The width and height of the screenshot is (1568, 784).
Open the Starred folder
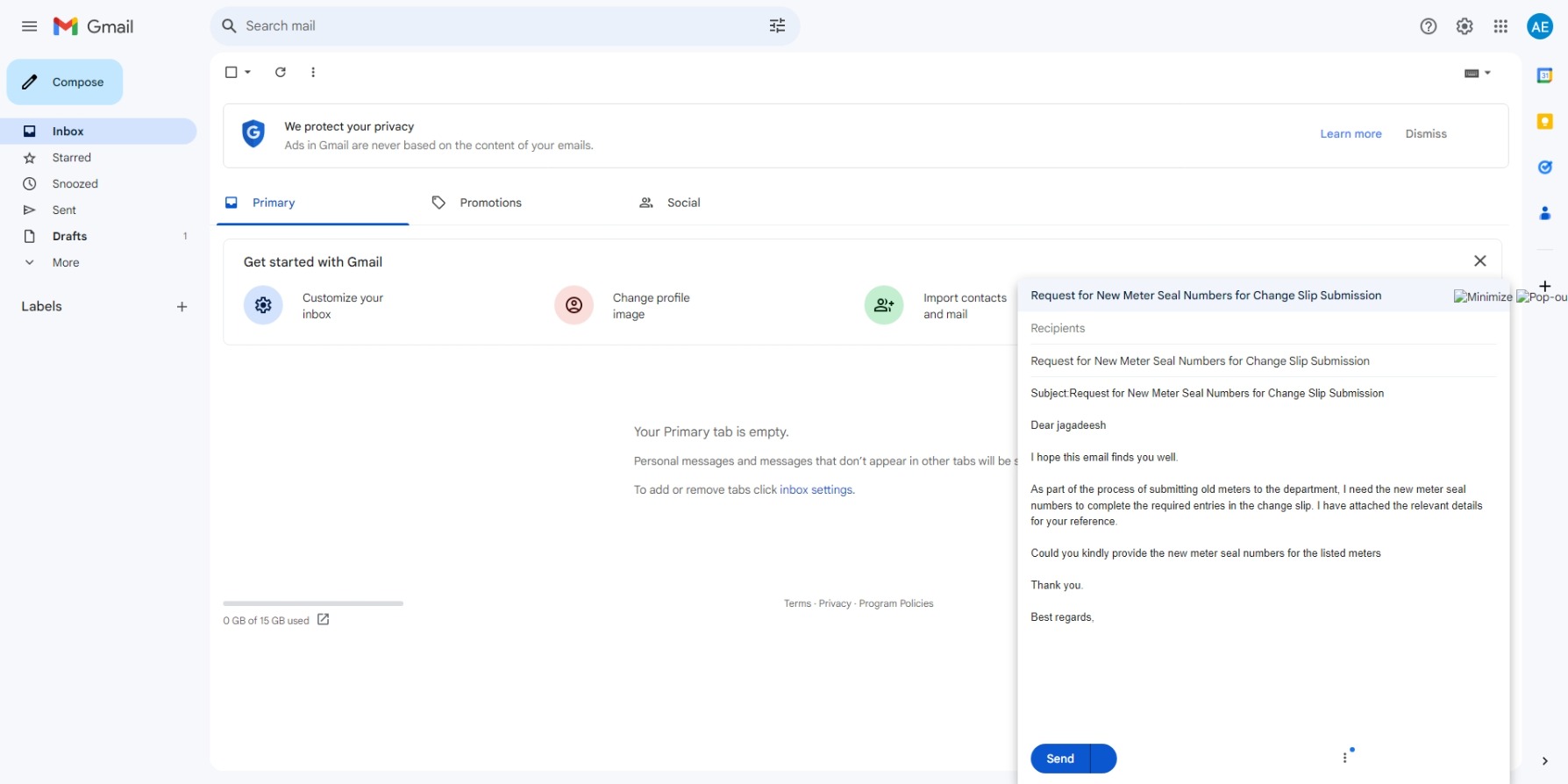click(98, 158)
